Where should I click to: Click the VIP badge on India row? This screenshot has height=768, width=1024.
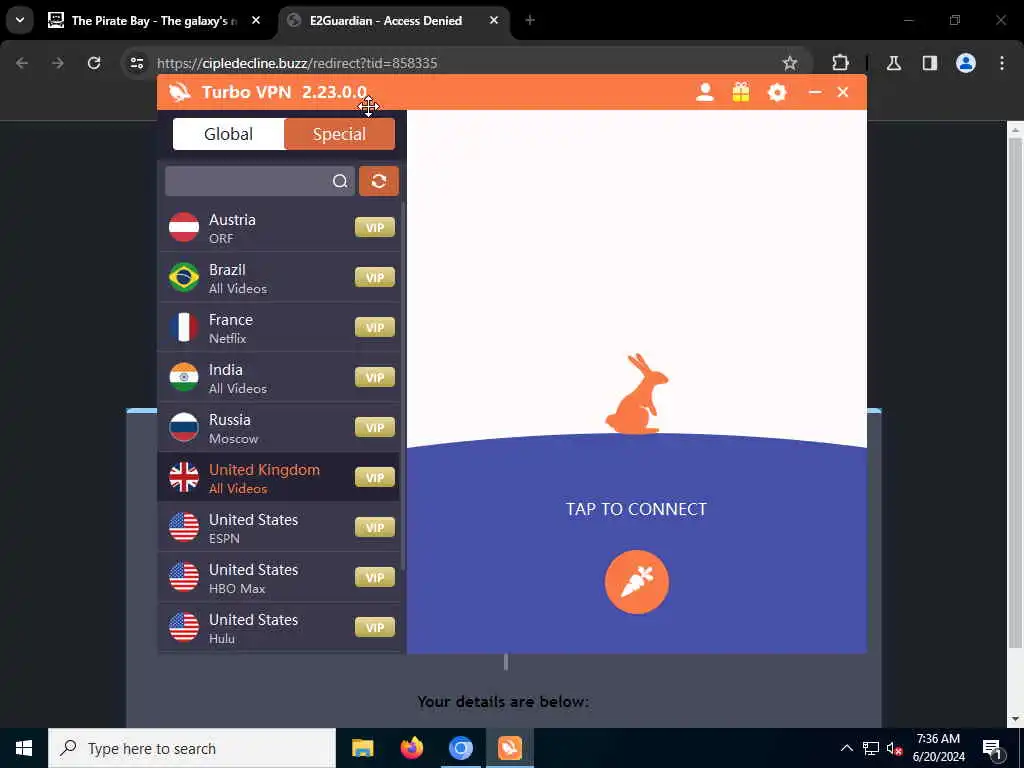[x=375, y=377]
